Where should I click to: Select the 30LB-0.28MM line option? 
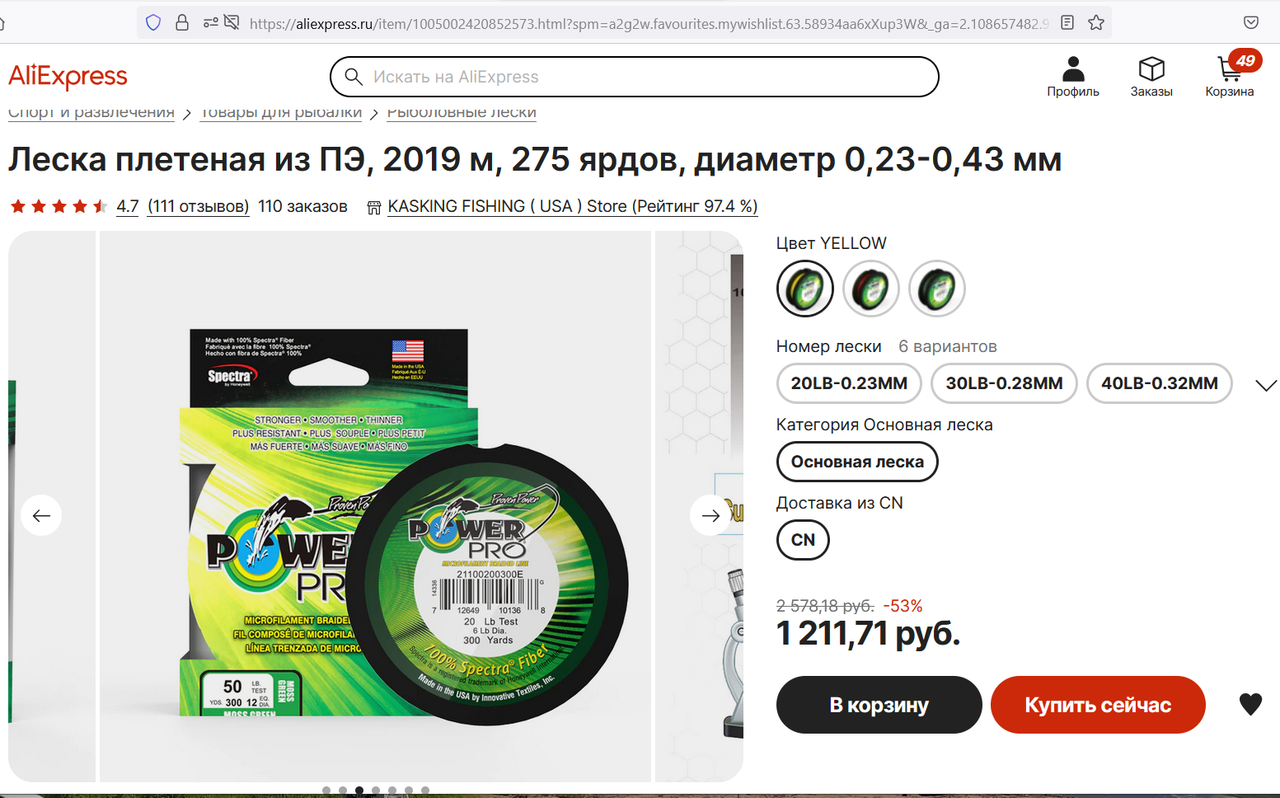coord(1004,383)
